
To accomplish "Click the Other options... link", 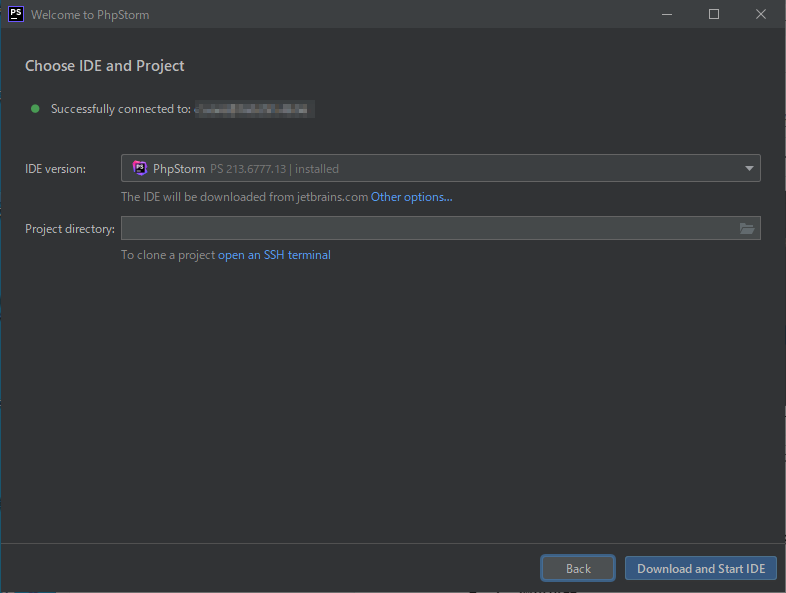I will pyautogui.click(x=411, y=197).
